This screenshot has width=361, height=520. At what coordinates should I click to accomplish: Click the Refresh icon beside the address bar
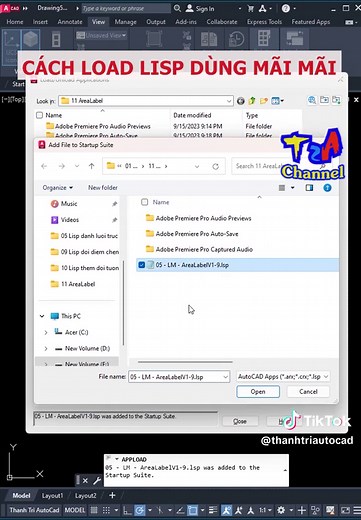pos(216,166)
